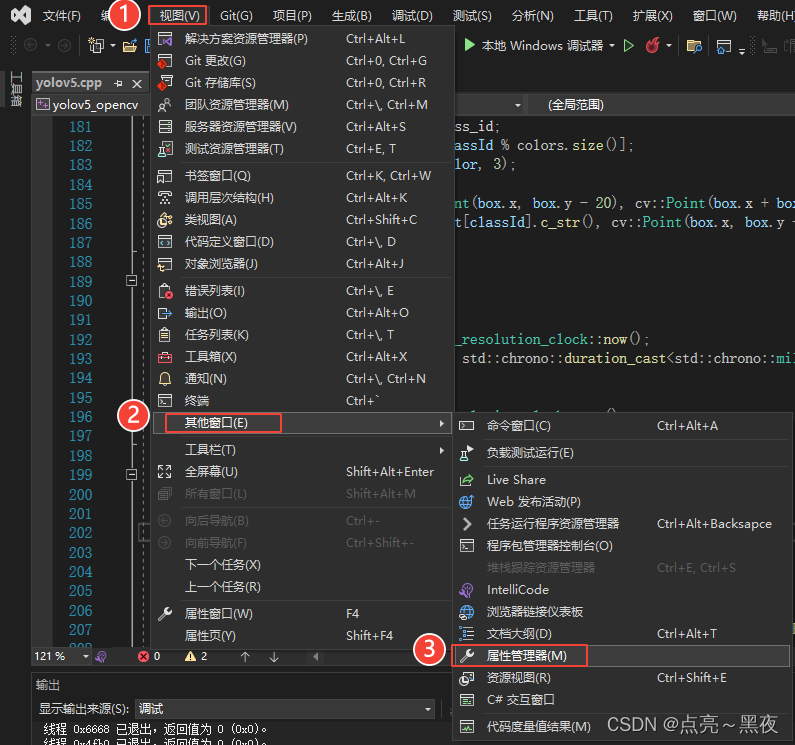Open 代码定义窗口 code definition window
Viewport: 795px width, 745px height.
302,242
